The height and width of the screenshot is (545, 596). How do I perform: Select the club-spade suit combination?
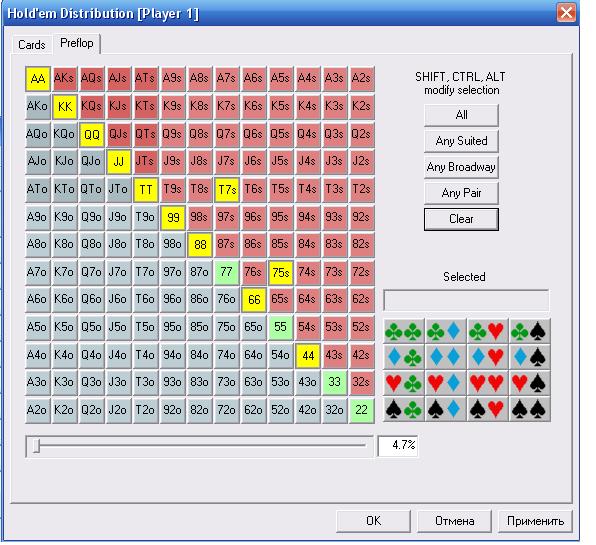click(x=529, y=331)
